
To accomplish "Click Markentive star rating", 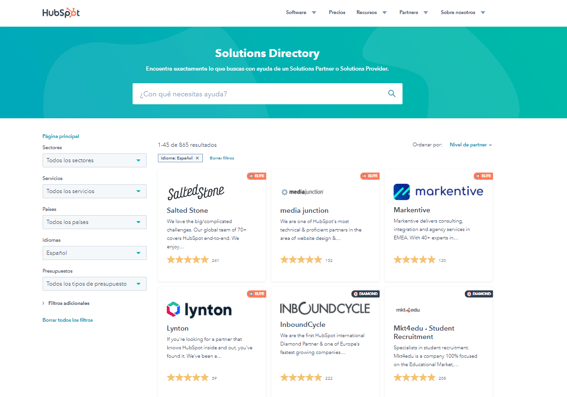I will tap(414, 260).
